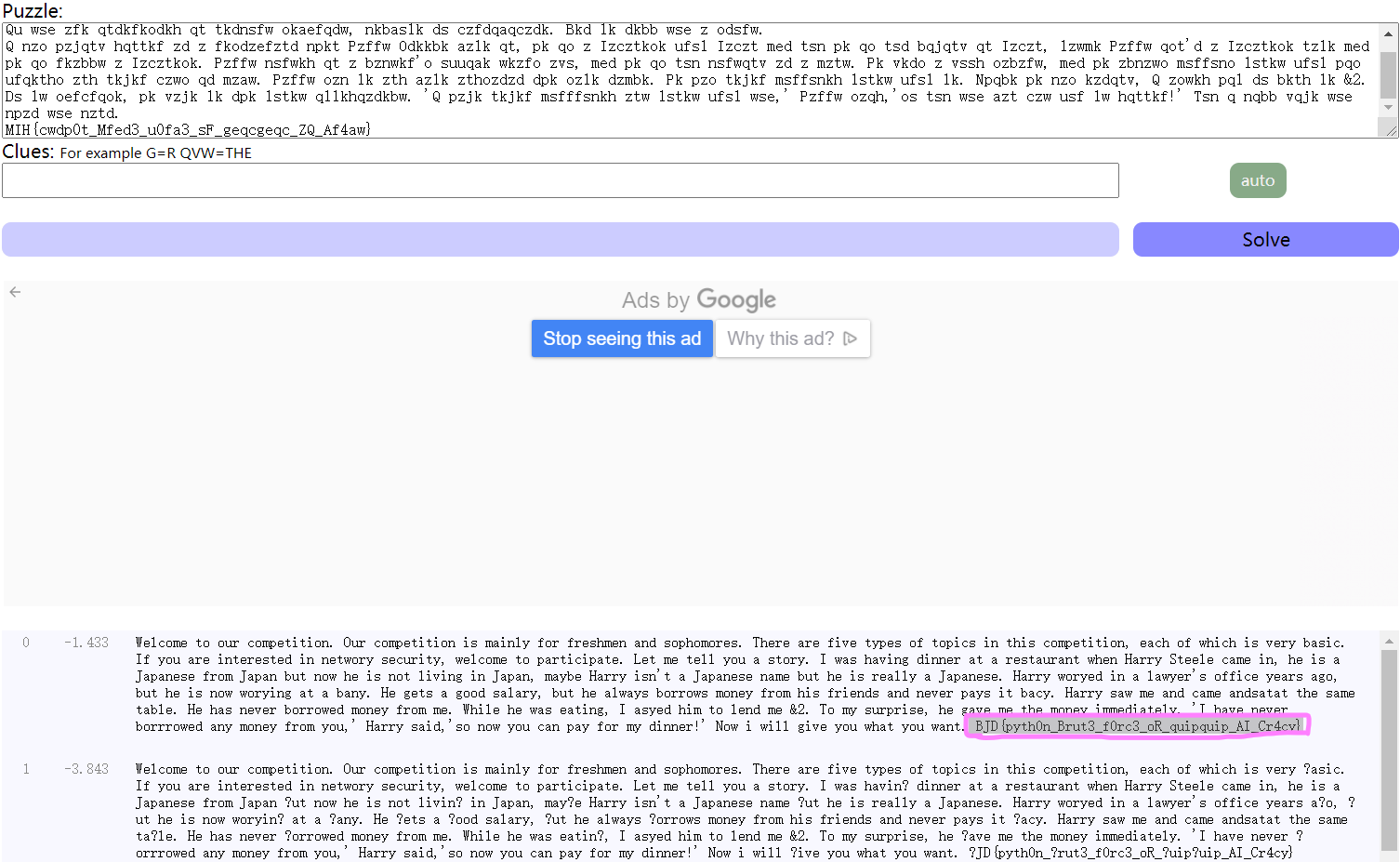Image resolution: width=1400 pixels, height=862 pixels.
Task: Click Why this ad? button
Action: click(x=792, y=338)
